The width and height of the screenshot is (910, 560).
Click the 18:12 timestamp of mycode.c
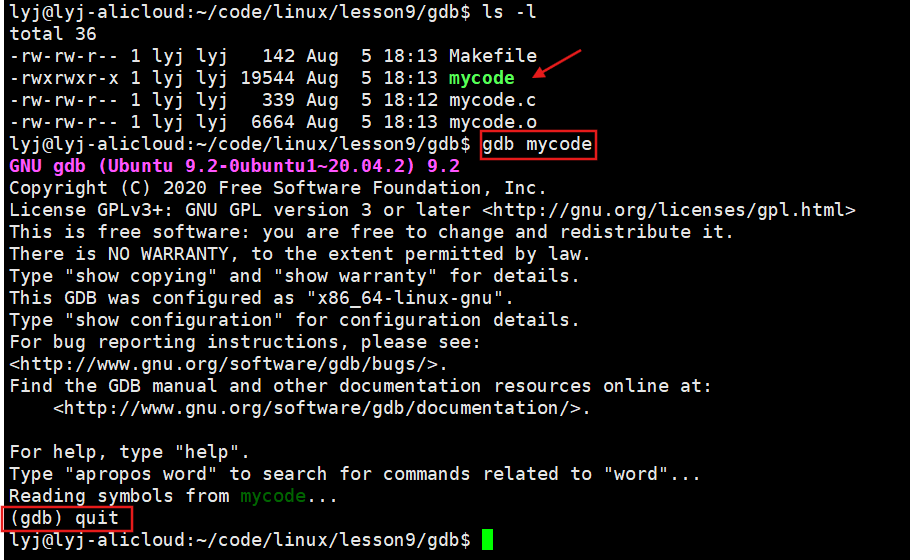[410, 100]
